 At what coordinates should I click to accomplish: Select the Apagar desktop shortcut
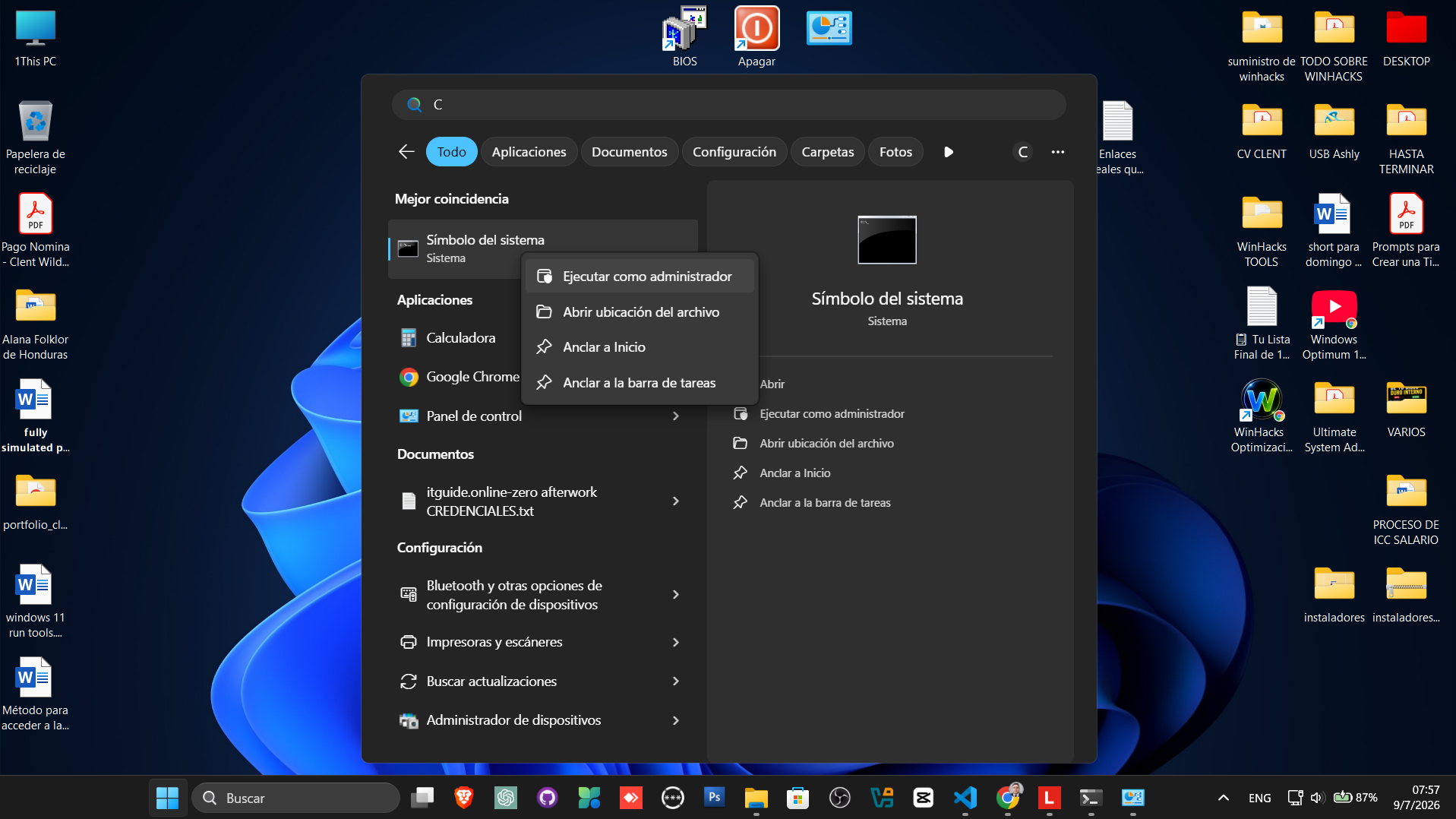(x=756, y=36)
